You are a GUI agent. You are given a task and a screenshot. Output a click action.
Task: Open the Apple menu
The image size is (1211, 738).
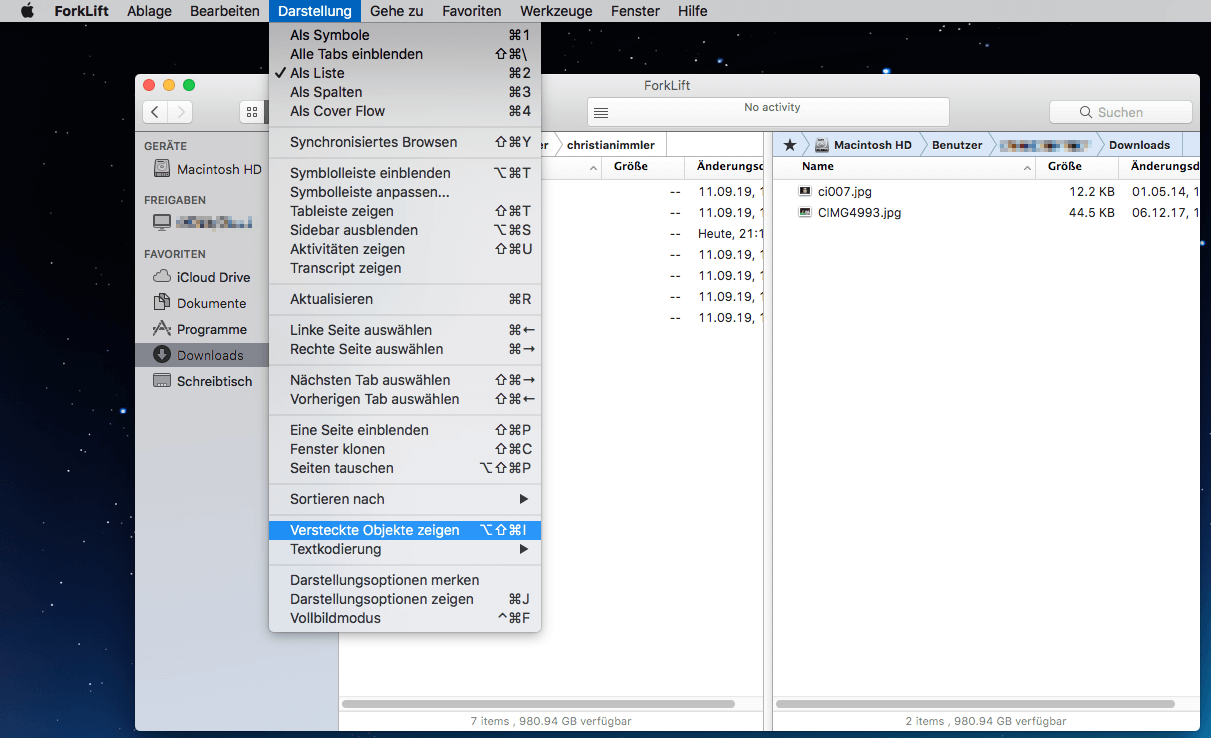(27, 11)
